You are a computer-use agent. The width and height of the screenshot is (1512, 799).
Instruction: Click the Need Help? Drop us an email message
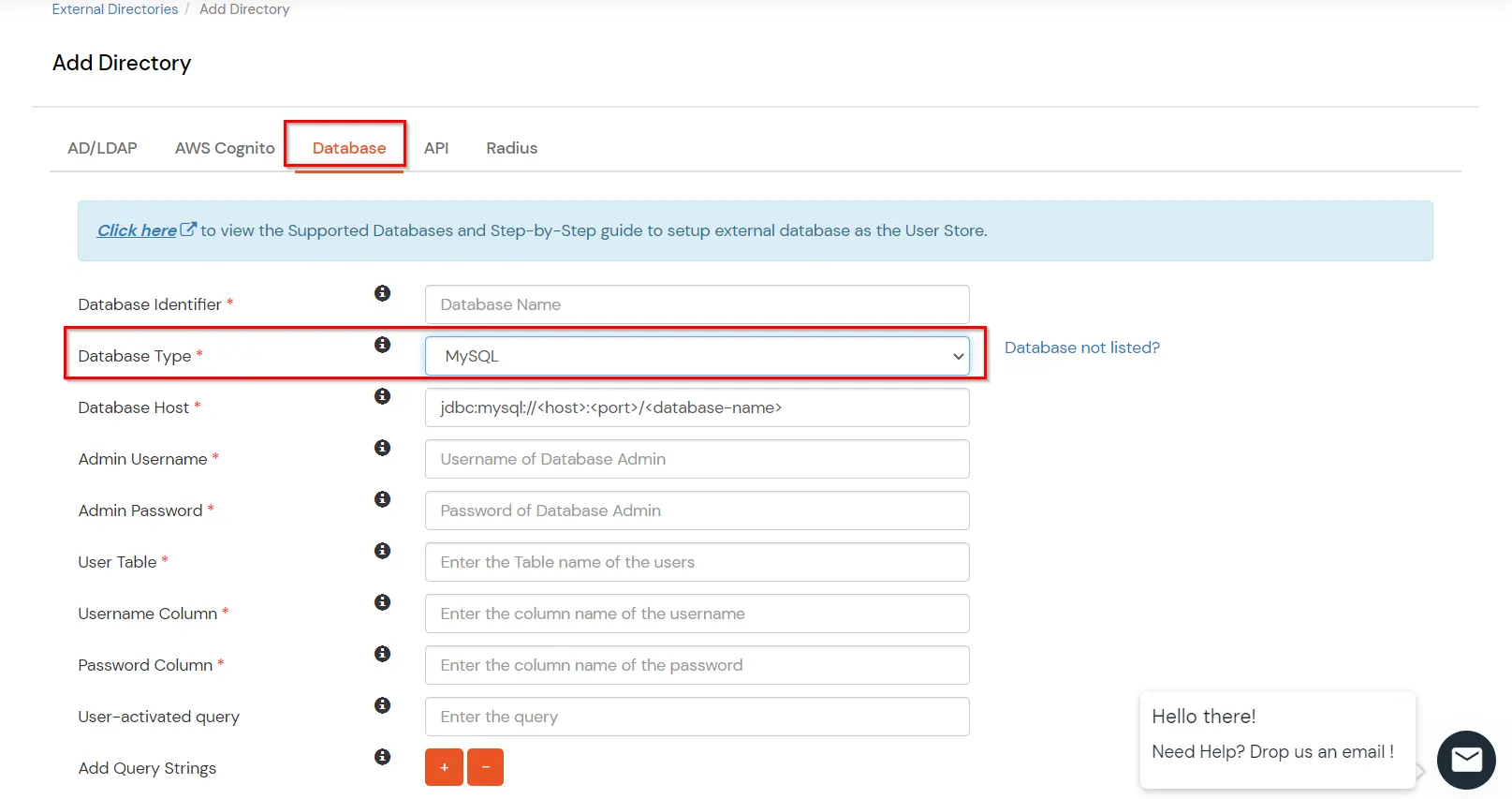pyautogui.click(x=1273, y=752)
